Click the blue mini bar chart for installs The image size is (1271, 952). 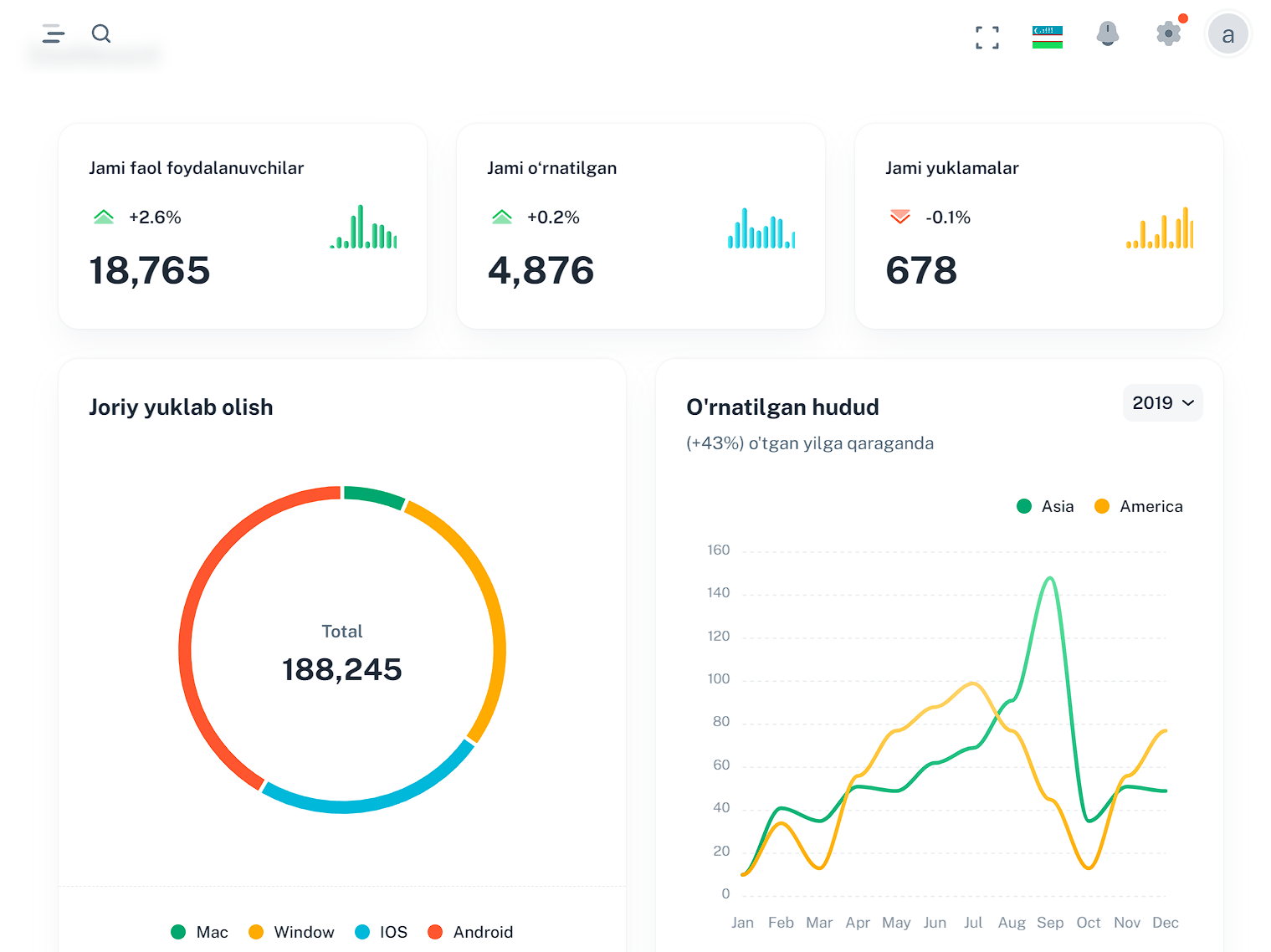761,228
